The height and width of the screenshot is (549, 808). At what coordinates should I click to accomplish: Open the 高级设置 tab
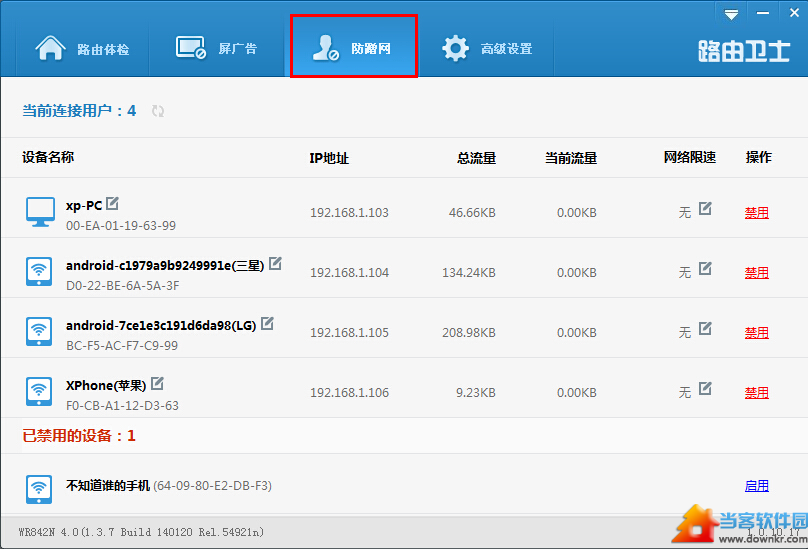487,48
